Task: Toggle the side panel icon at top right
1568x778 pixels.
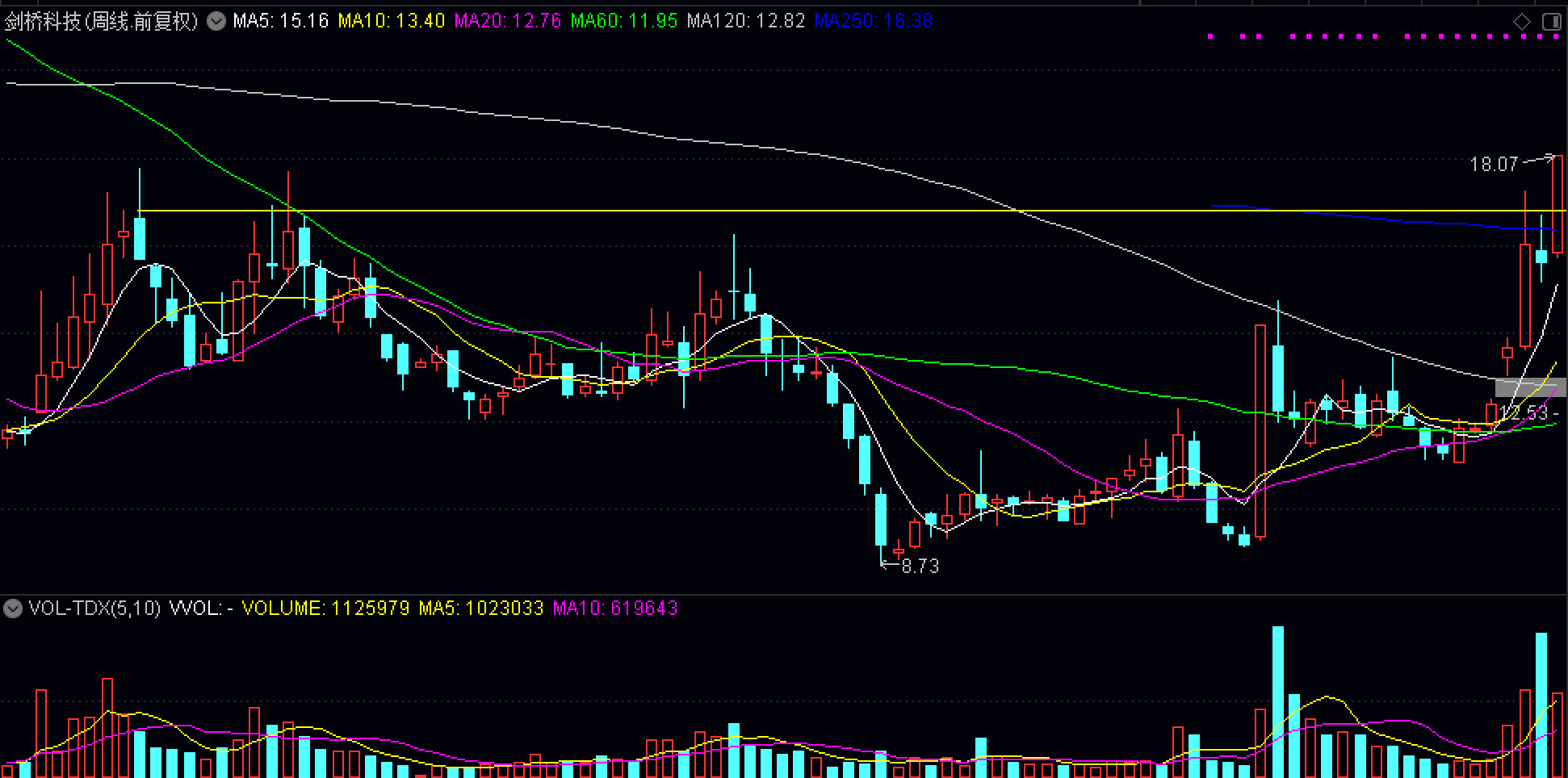Action: tap(1551, 22)
